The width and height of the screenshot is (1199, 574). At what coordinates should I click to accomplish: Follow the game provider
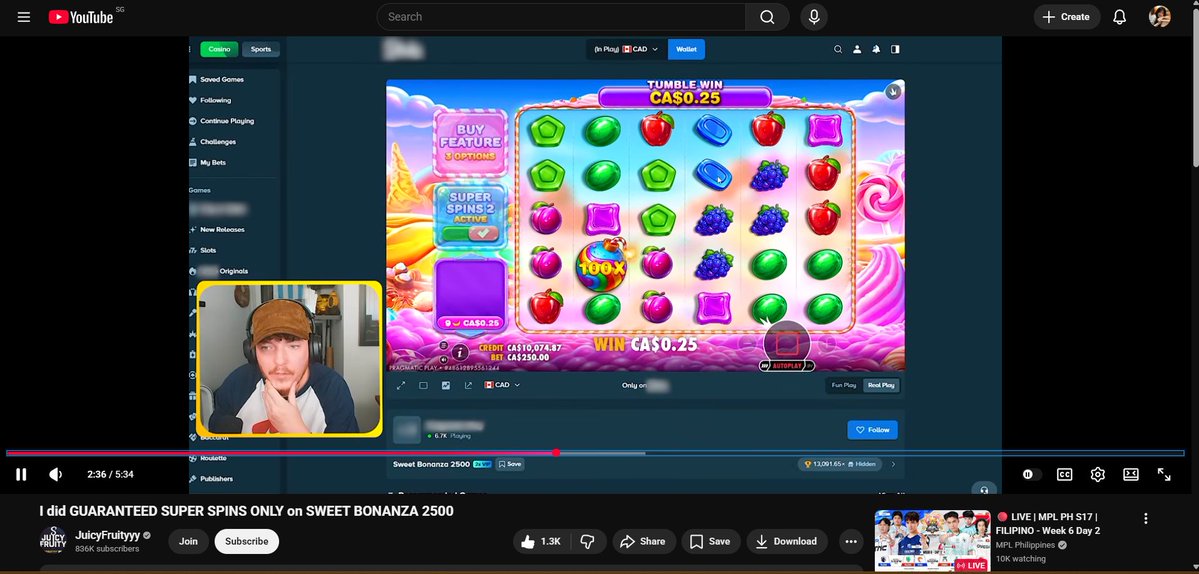872,430
